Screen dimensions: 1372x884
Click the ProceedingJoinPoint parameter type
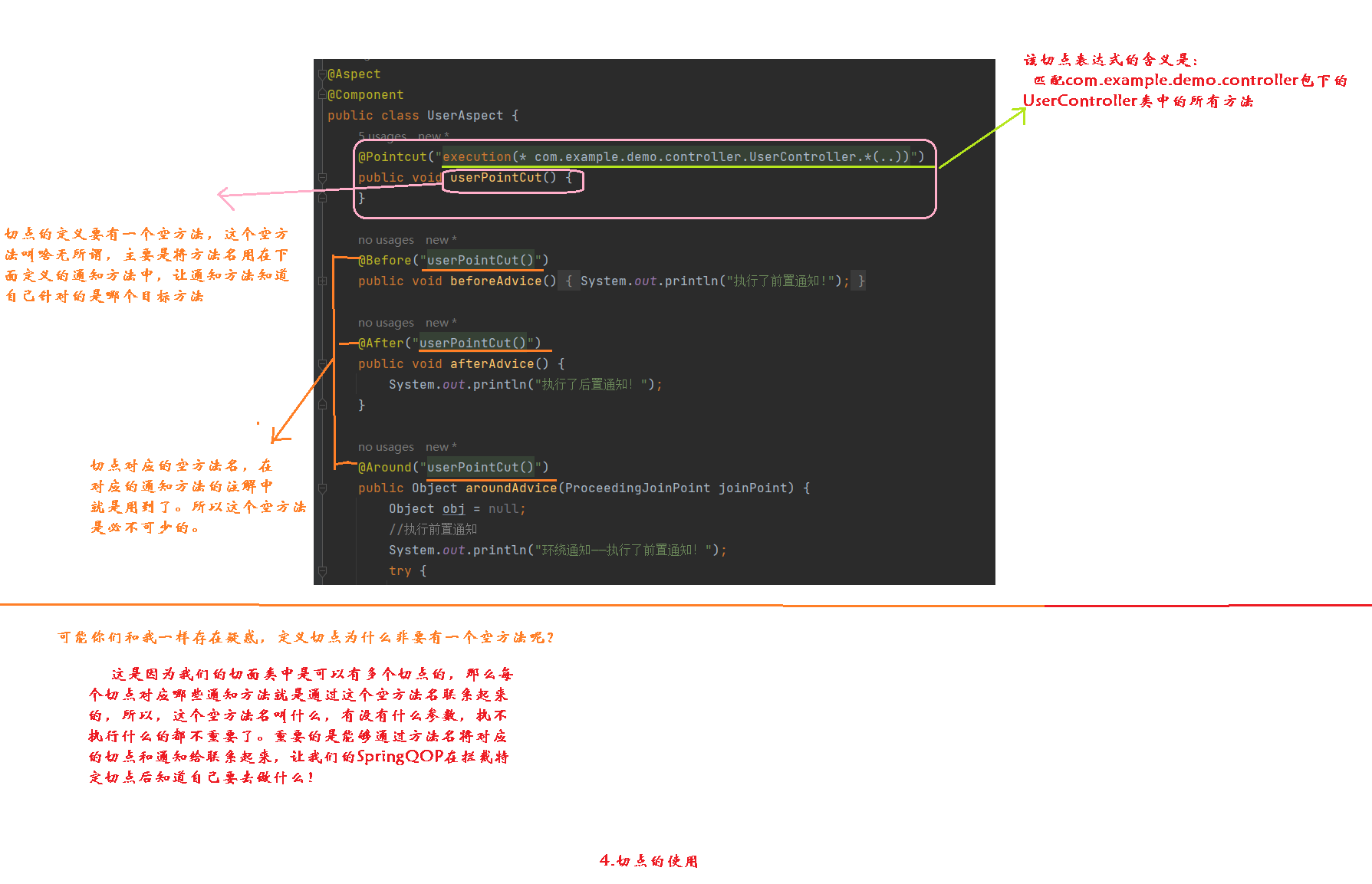click(x=637, y=488)
